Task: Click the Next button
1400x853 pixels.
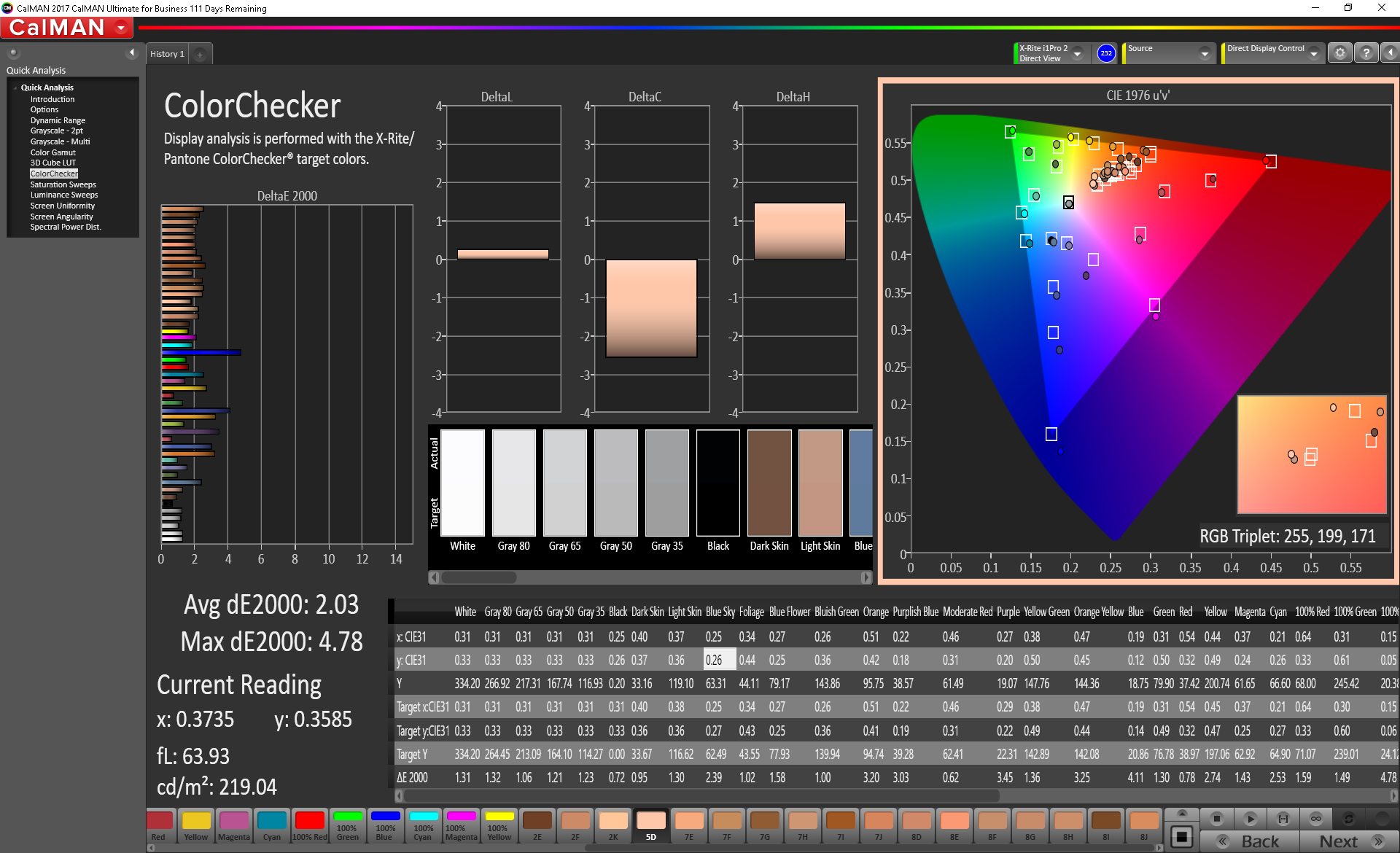Action: point(1348,841)
